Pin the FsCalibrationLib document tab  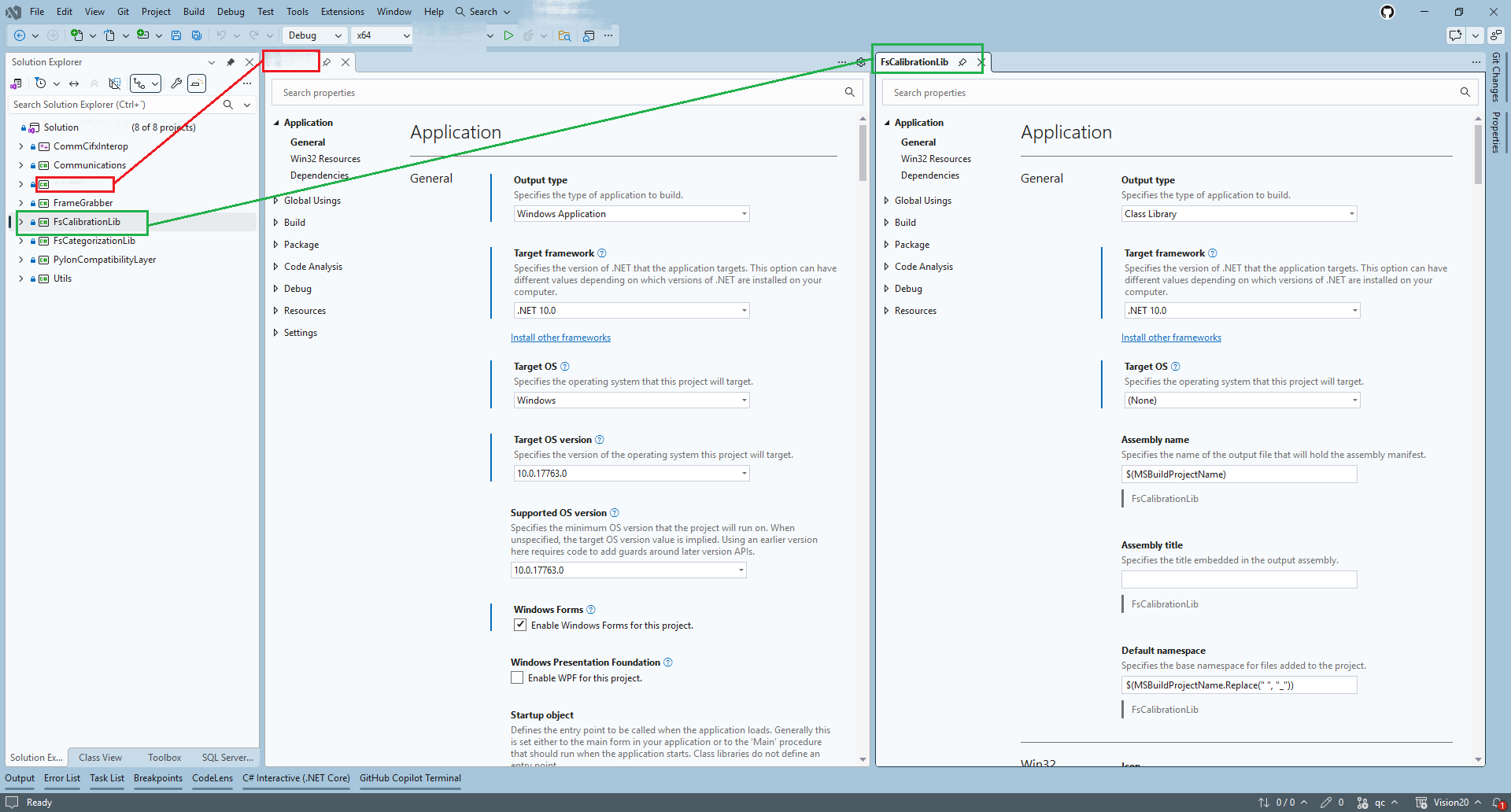pyautogui.click(x=962, y=62)
